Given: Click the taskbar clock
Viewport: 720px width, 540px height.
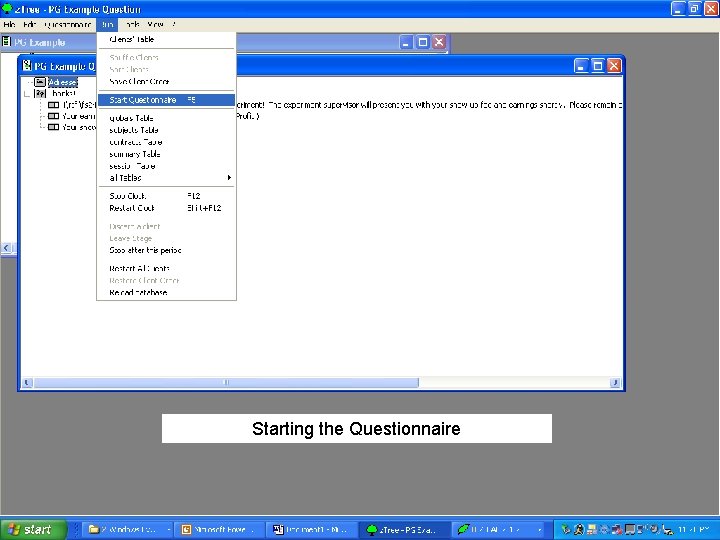Looking at the screenshot, I should pos(694,529).
